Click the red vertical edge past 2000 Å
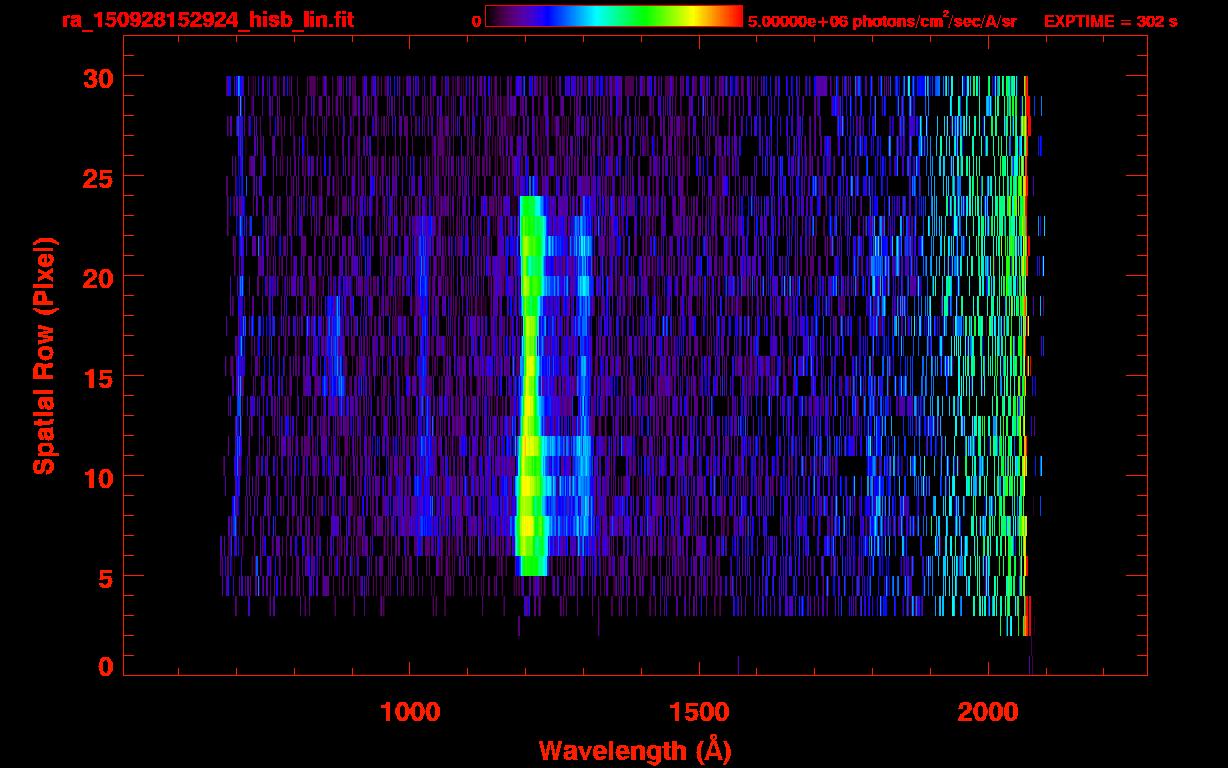This screenshot has width=1228, height=768. point(1026,350)
